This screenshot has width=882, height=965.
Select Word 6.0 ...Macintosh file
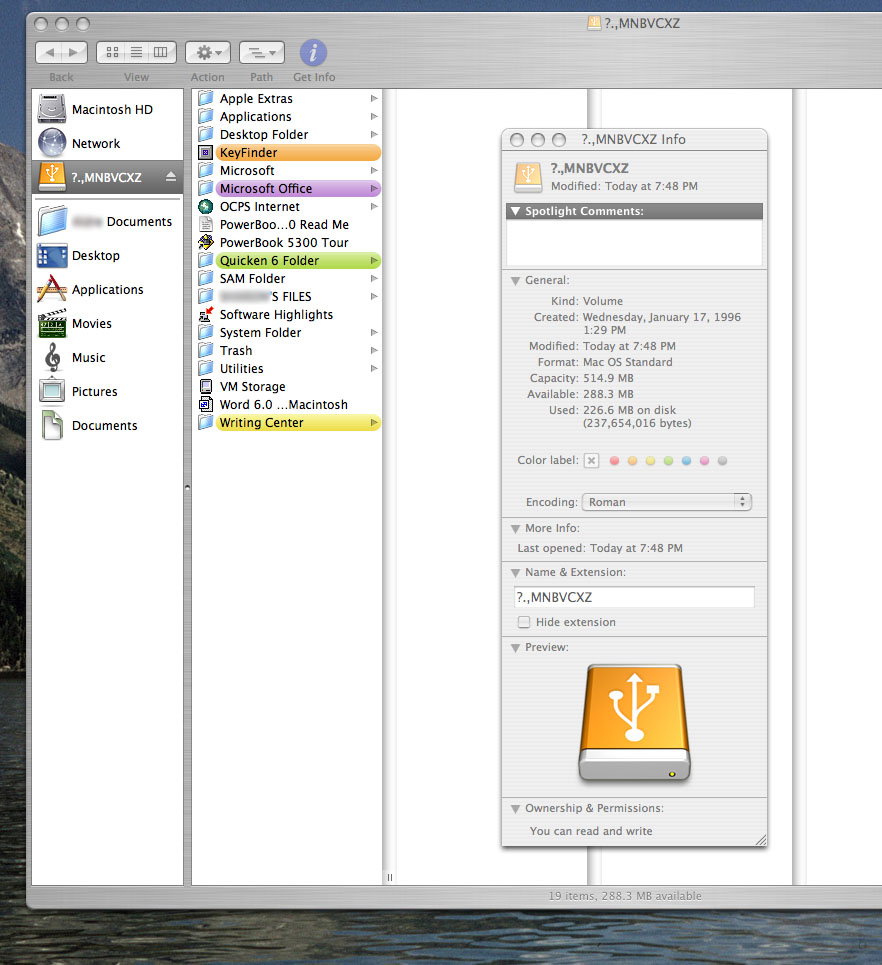click(x=289, y=404)
